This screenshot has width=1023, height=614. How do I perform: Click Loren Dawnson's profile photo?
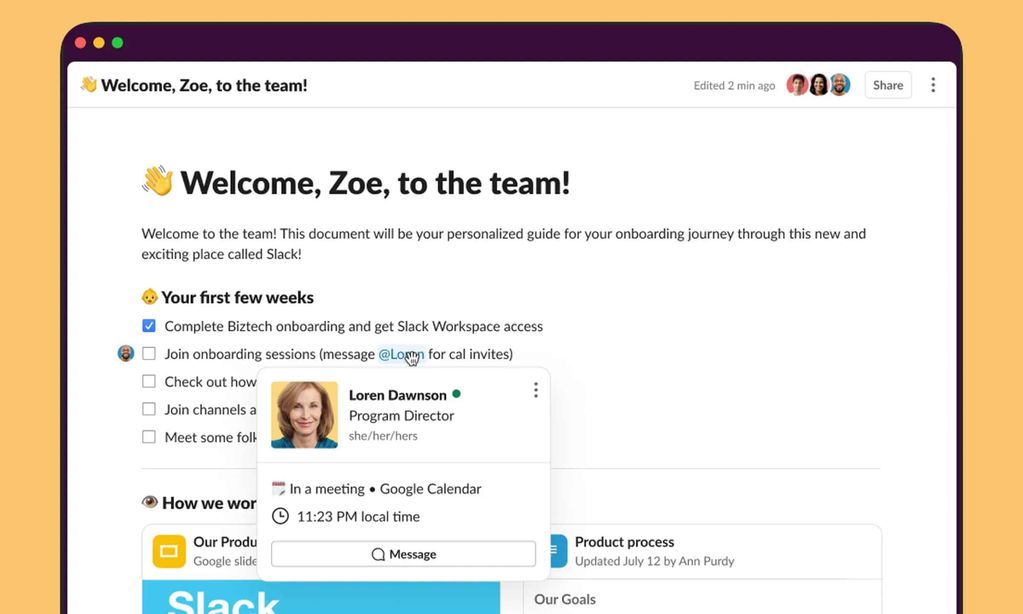(304, 412)
